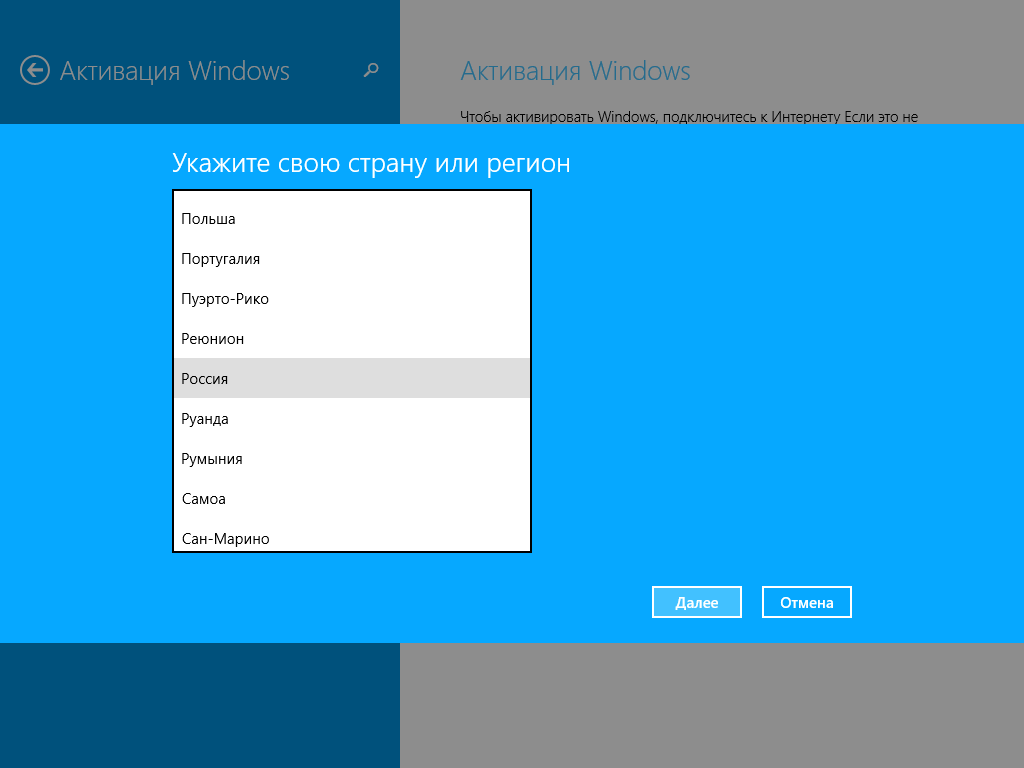Pick Румыния in the country list

[352, 458]
